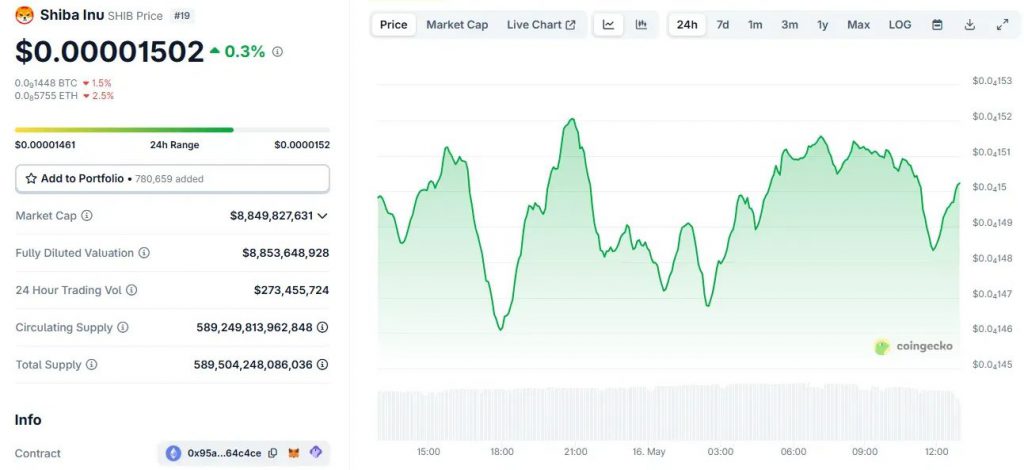
Task: Click the 589,504,248,086,036 total supply value
Action: [253, 364]
